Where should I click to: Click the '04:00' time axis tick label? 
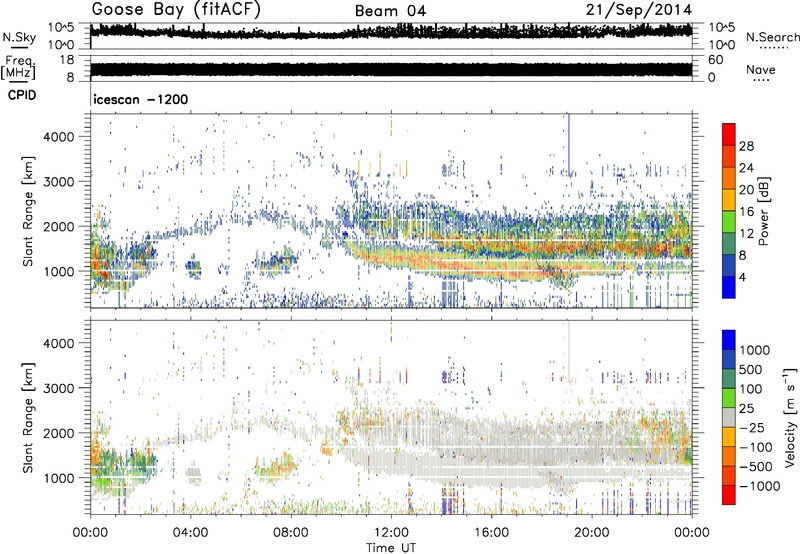(x=191, y=533)
